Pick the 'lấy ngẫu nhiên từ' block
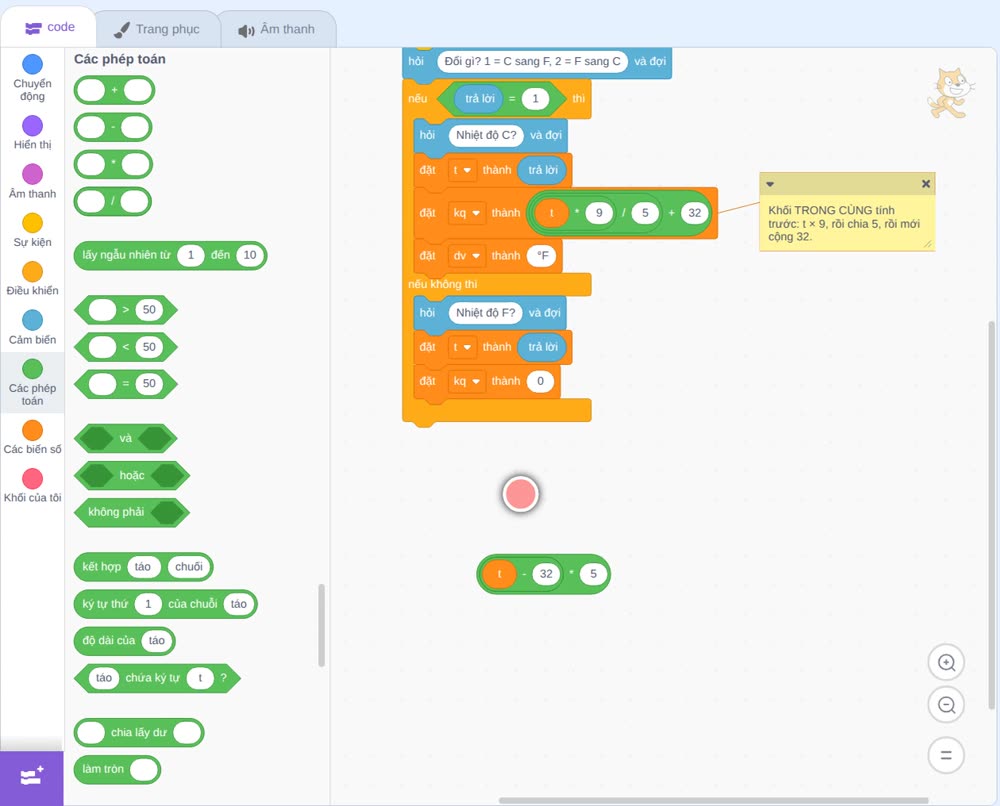The width and height of the screenshot is (1000, 806). [170, 255]
